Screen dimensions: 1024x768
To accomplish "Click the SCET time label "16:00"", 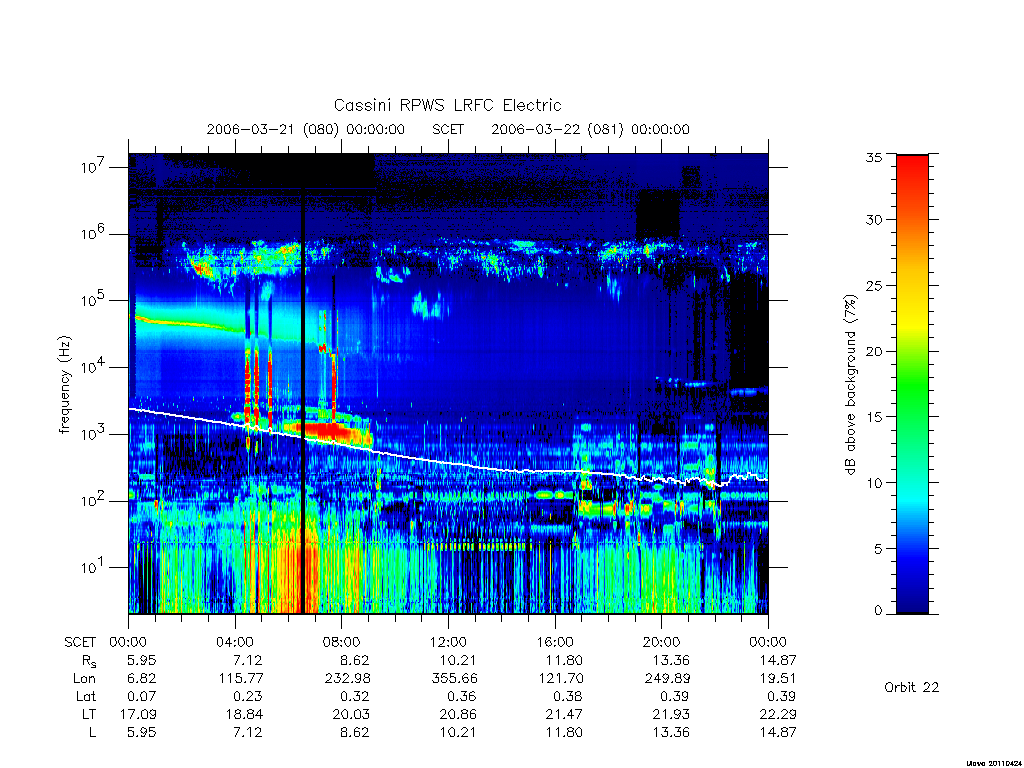I will click(x=555, y=642).
